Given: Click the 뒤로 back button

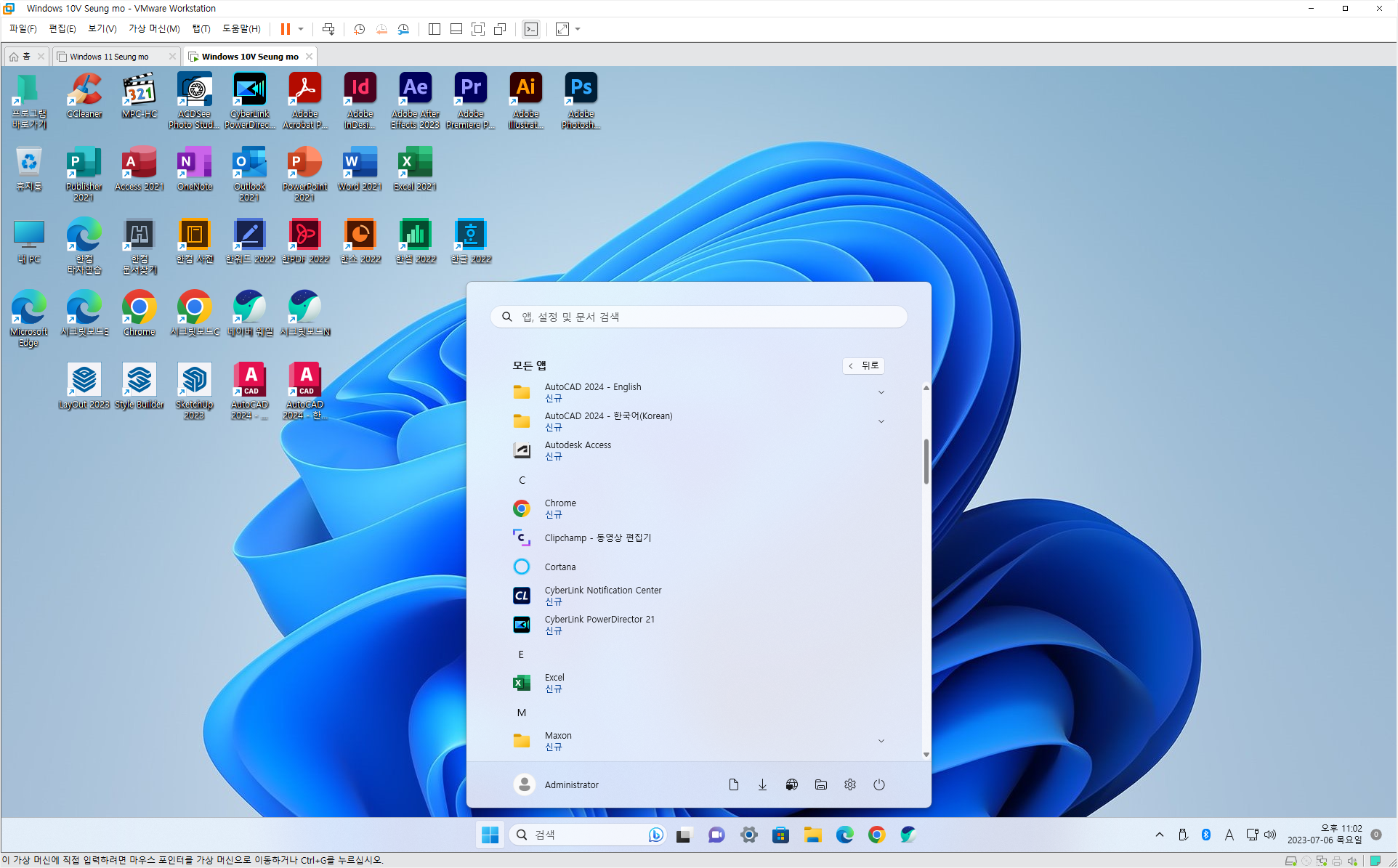Looking at the screenshot, I should [x=863, y=365].
